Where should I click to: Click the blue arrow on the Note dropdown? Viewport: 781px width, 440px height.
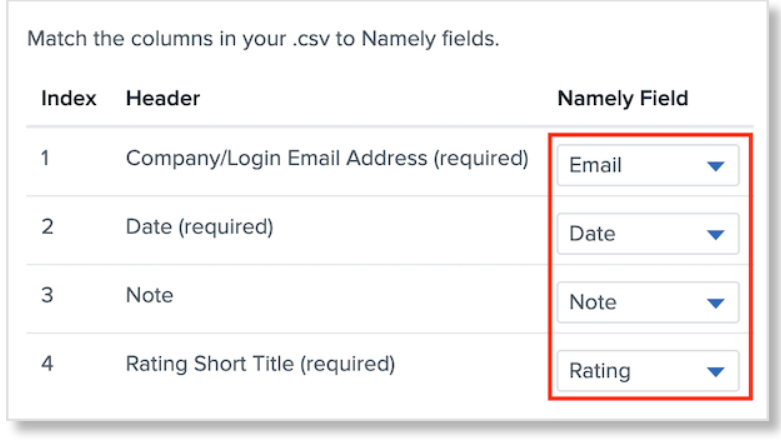pos(715,303)
